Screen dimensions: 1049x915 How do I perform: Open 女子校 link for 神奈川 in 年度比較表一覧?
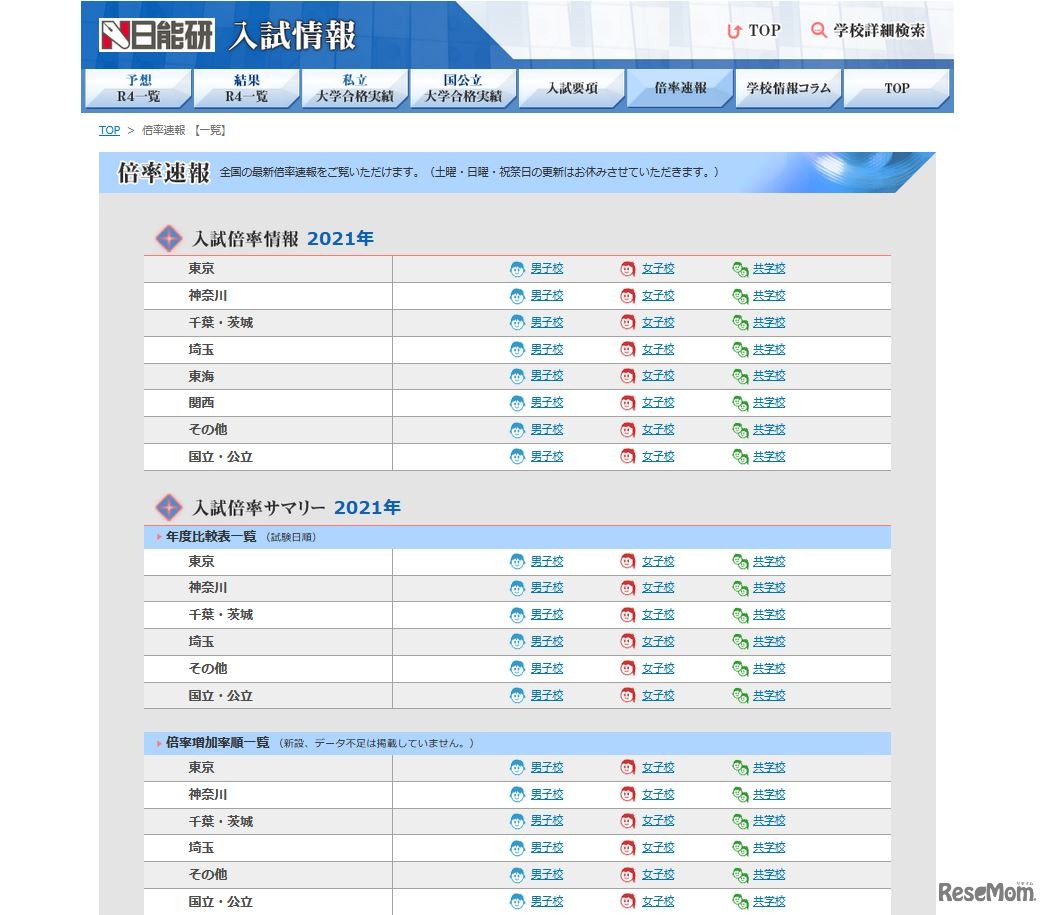point(658,587)
